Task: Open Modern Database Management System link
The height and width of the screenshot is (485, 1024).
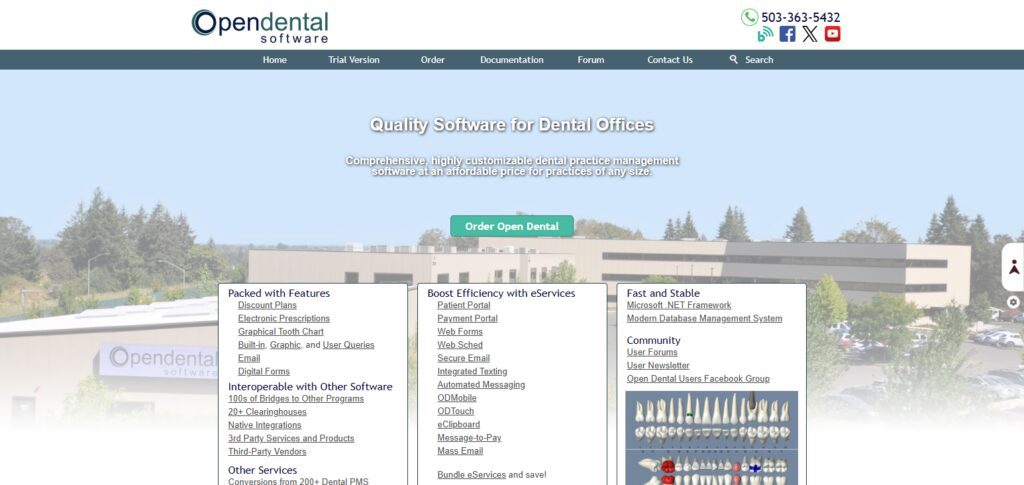Action: tap(704, 319)
